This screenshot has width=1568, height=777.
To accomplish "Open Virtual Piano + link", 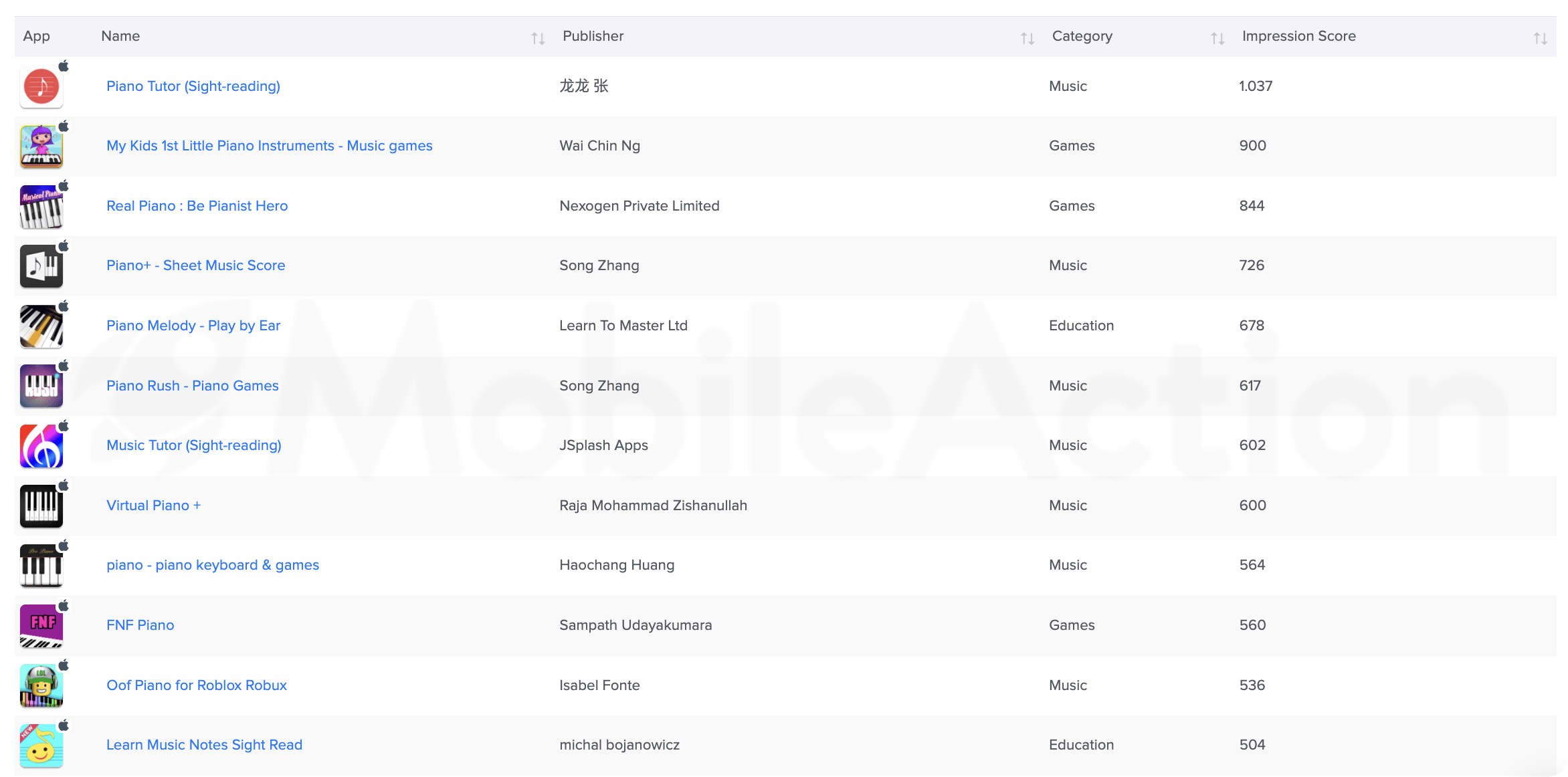I will [154, 506].
